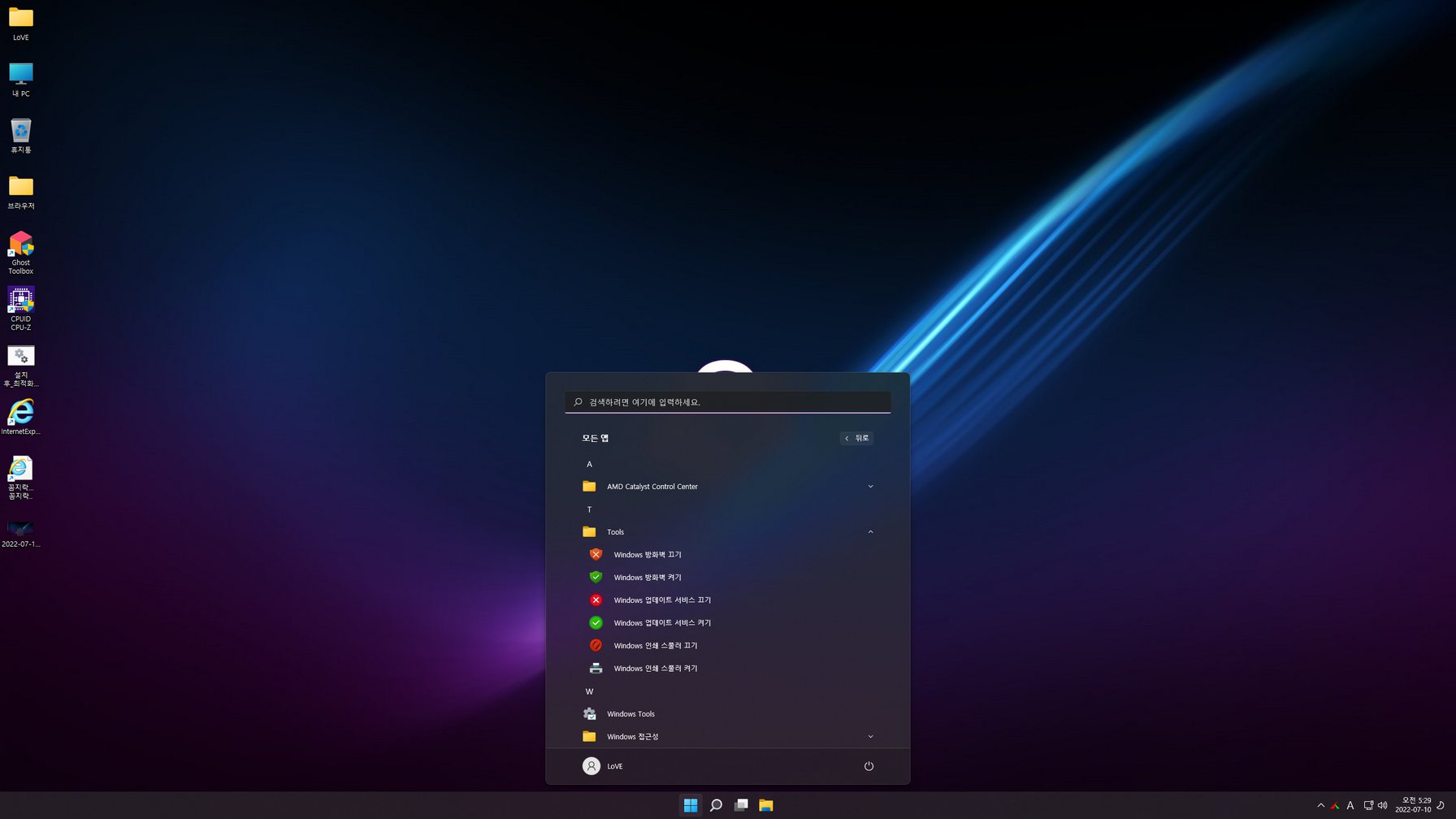Run Windows 인쇄 스풀러 켜기 printer icon
1456x819 pixels.
coord(596,668)
